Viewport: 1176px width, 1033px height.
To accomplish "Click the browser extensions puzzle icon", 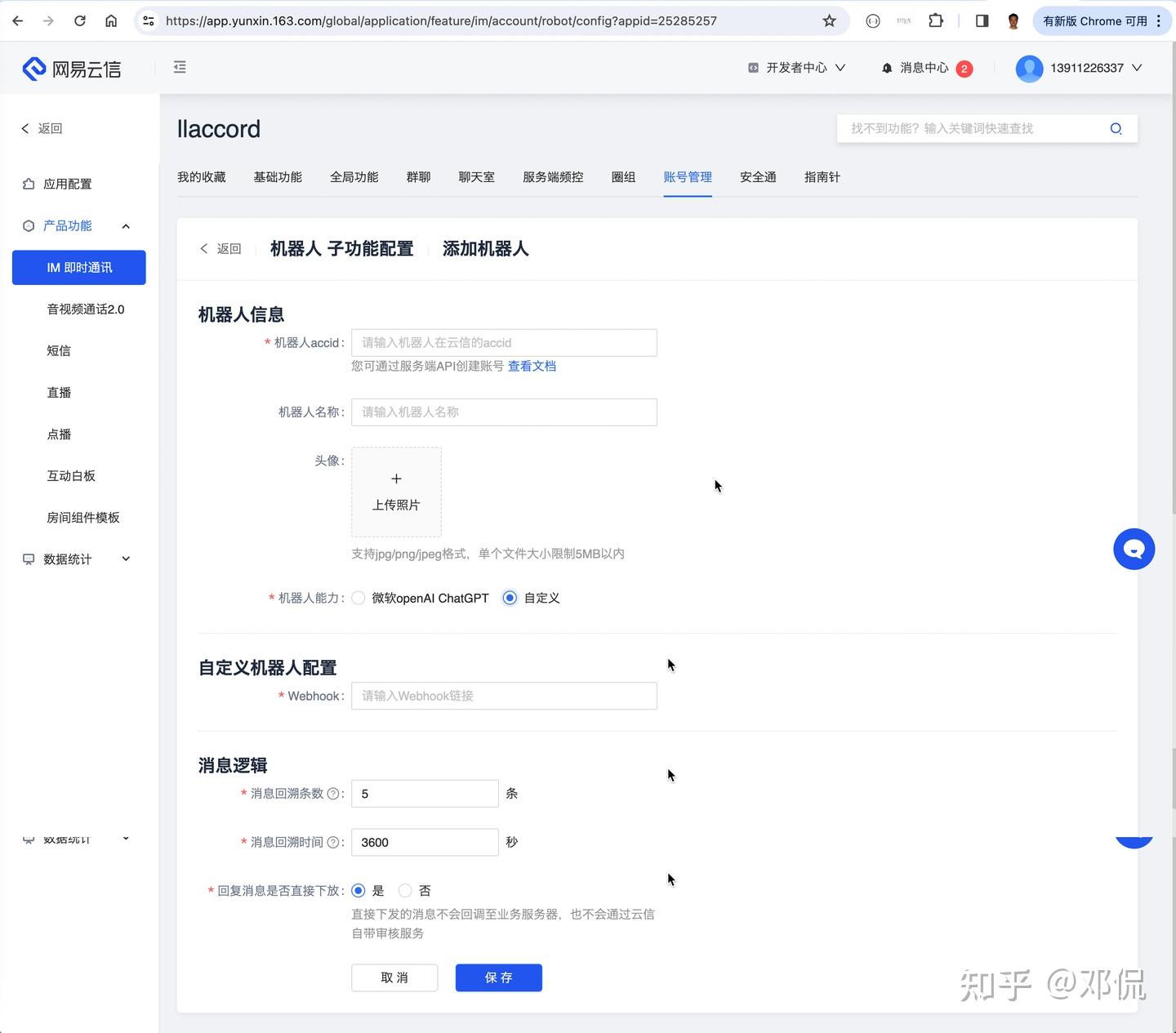I will pyautogui.click(x=936, y=20).
